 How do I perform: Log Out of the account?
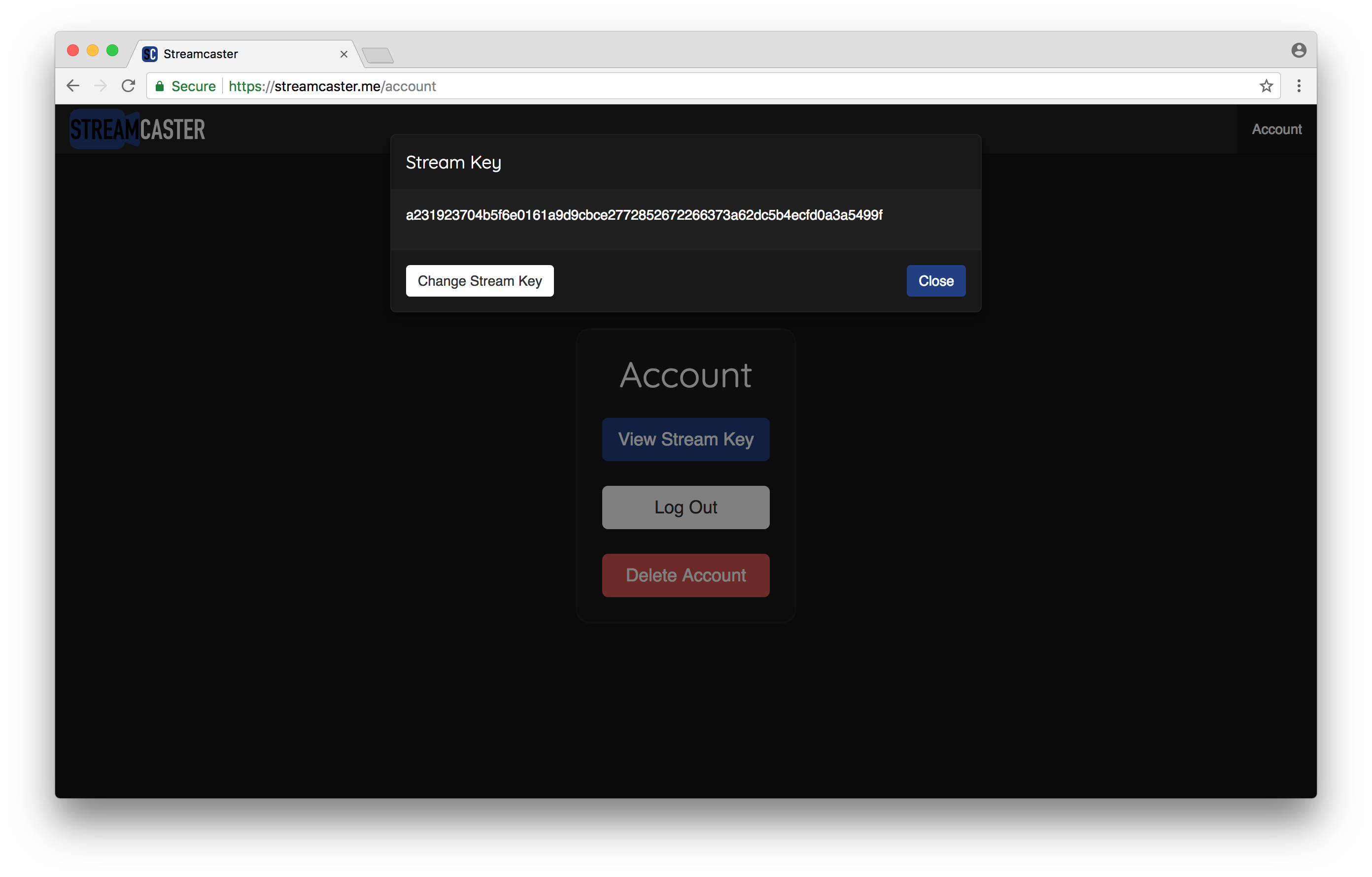pos(686,507)
